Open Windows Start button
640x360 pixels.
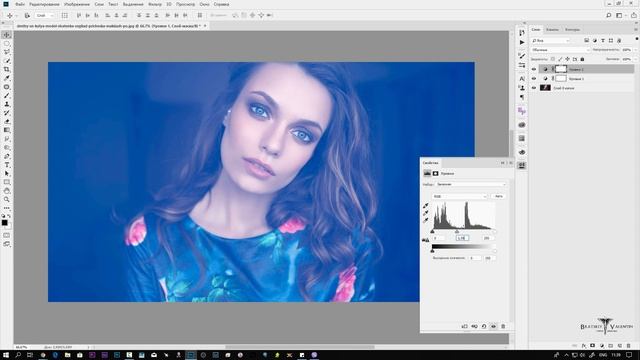(6, 355)
